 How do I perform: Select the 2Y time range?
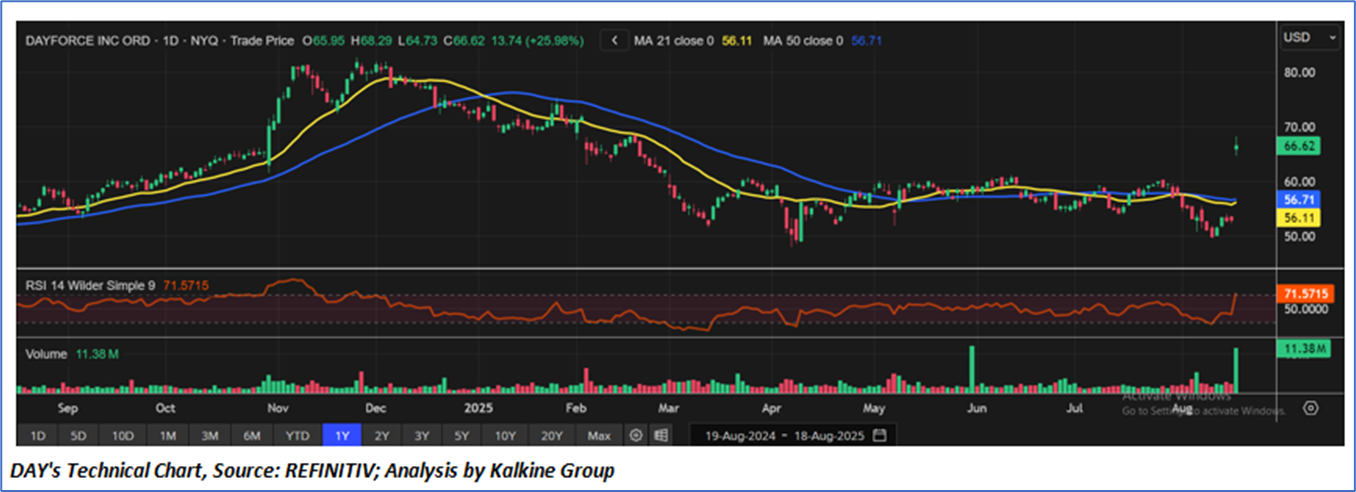[x=381, y=436]
